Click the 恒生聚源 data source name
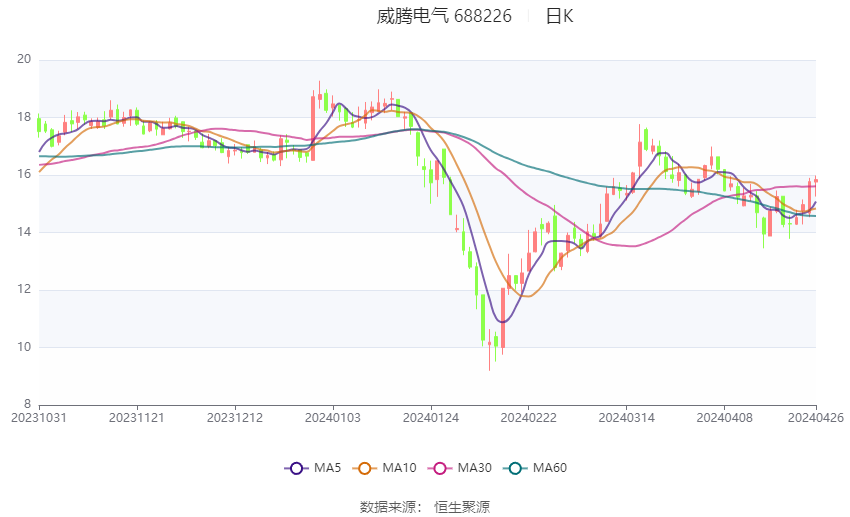The width and height of the screenshot is (850, 517). point(462,507)
